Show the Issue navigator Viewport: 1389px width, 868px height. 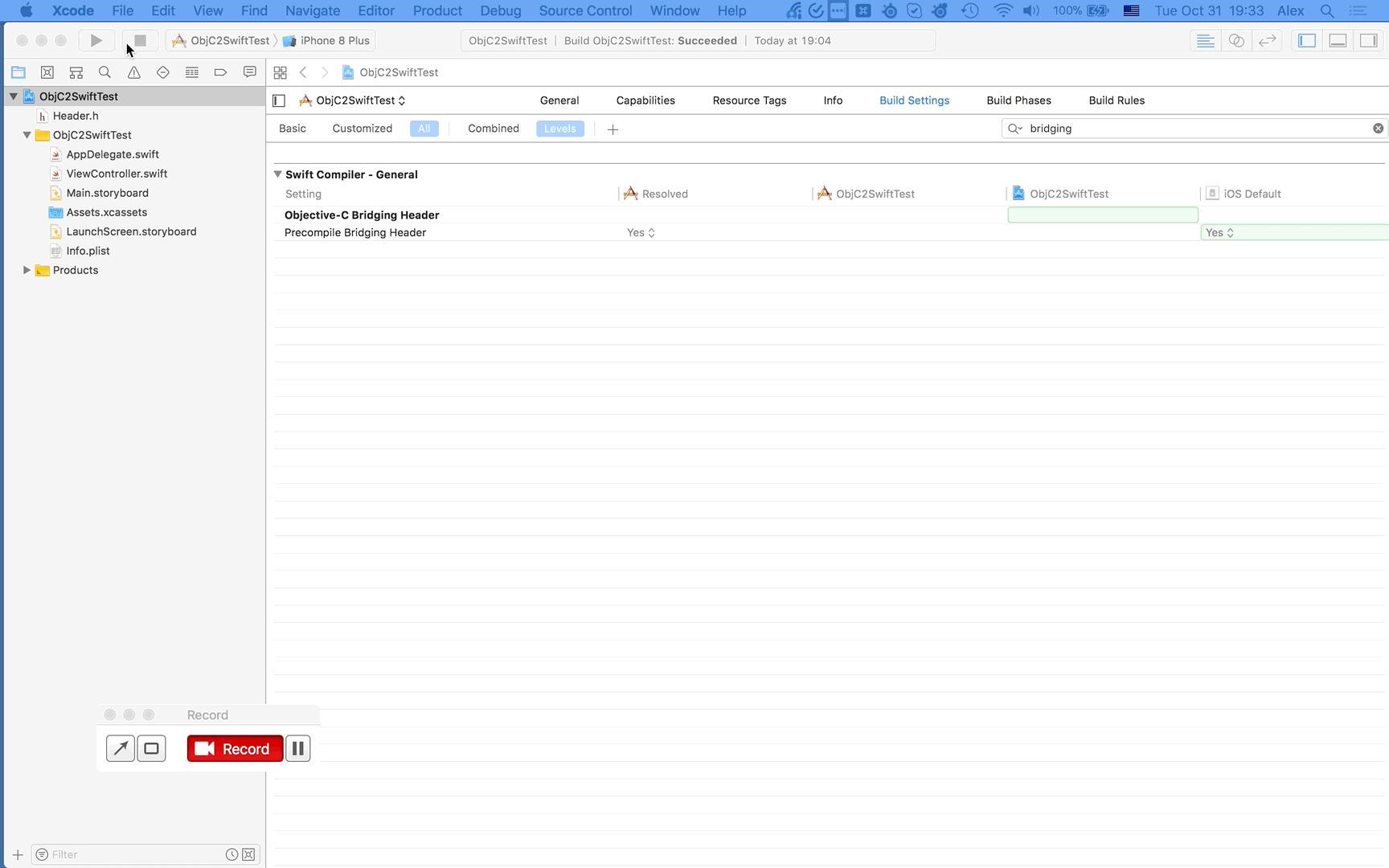[x=134, y=72]
